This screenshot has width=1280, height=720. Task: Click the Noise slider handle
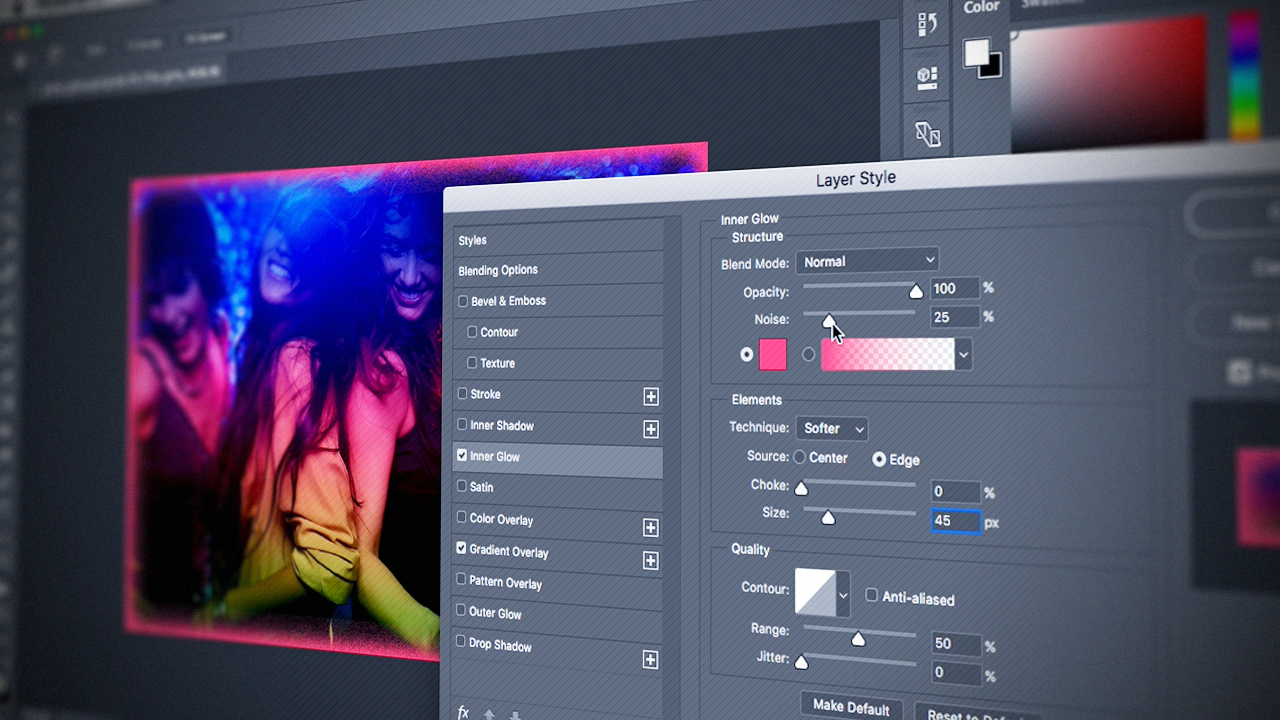(828, 320)
